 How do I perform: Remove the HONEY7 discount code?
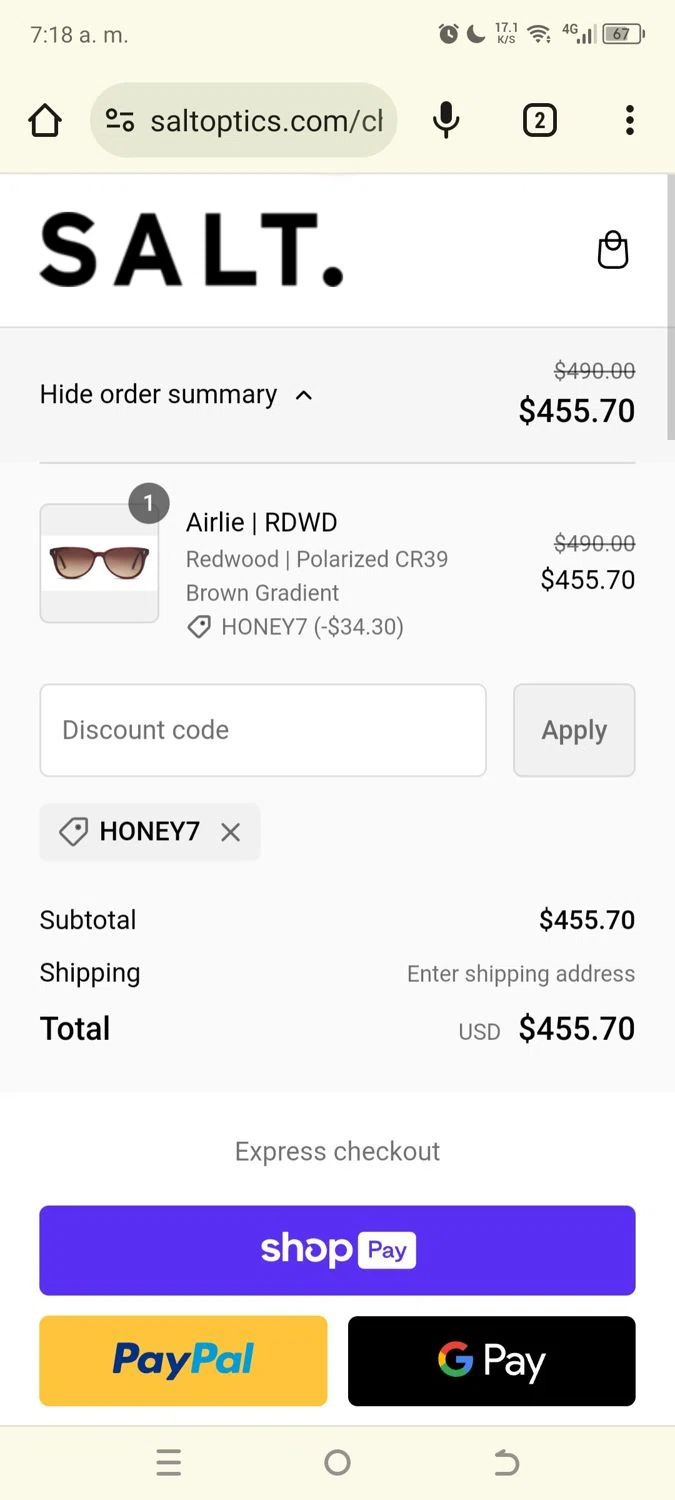[231, 832]
